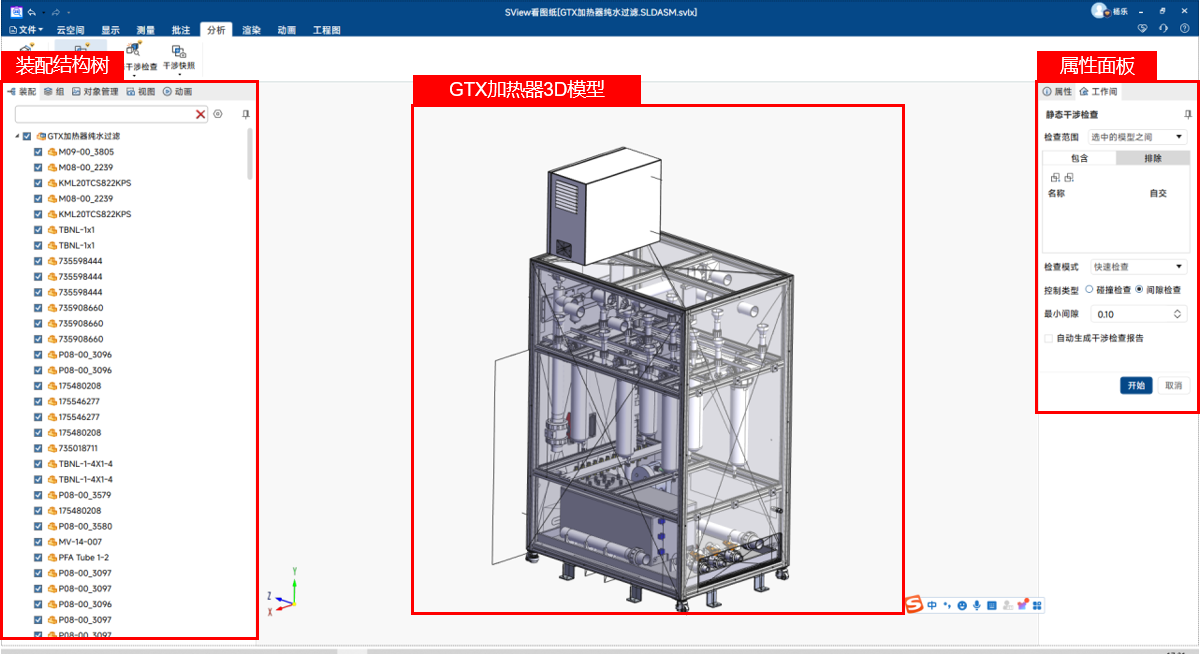This screenshot has height=654, width=1201.
Task: Uncheck the M09-00_3805 checkbox
Action: coord(38,152)
